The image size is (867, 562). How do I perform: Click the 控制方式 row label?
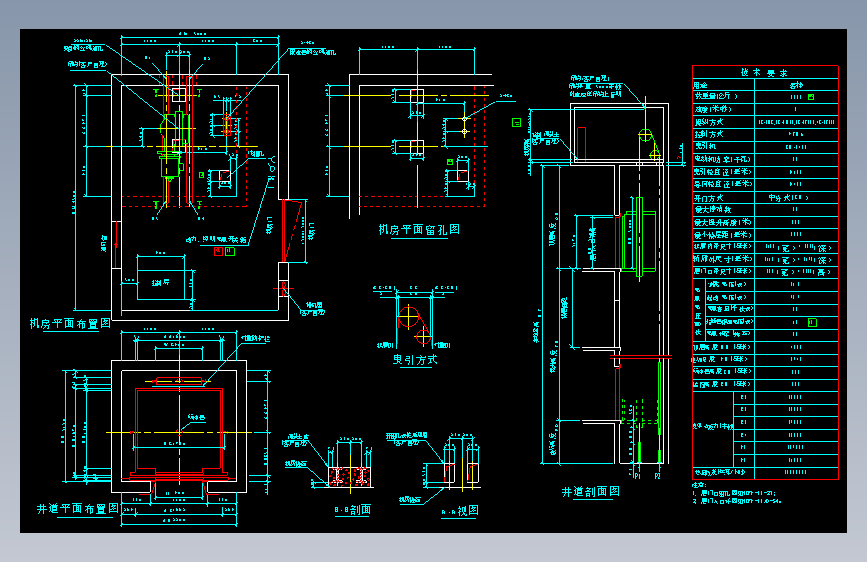coord(708,134)
